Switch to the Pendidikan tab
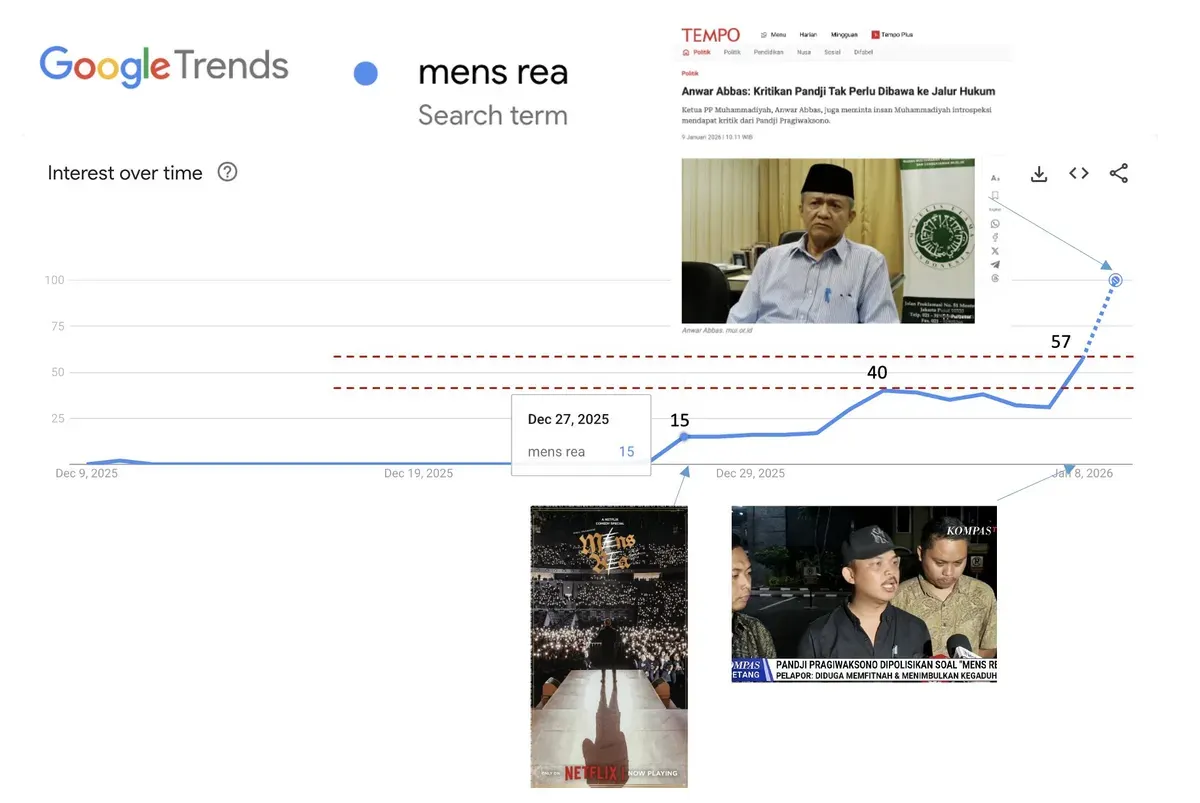Viewport: 1200px width, 803px height. point(769,52)
